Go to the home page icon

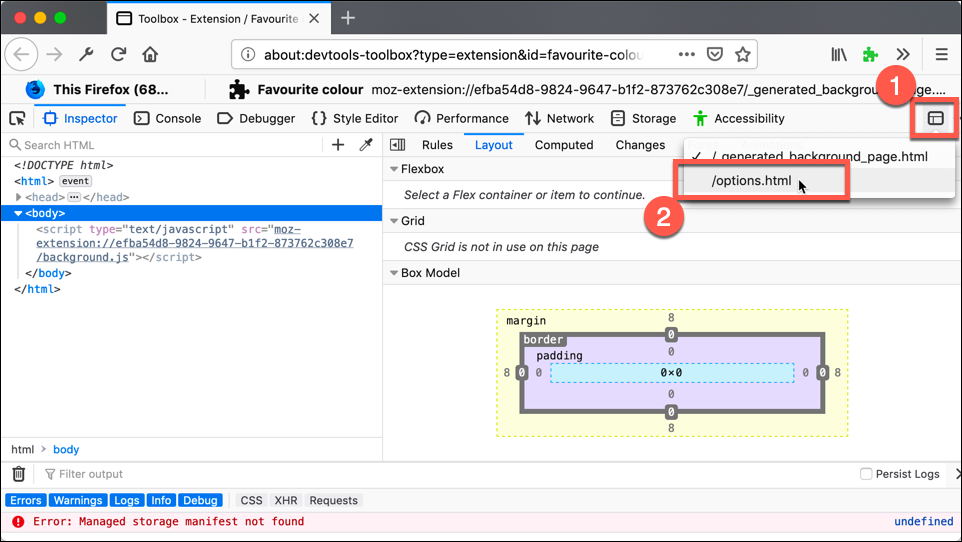[x=150, y=55]
